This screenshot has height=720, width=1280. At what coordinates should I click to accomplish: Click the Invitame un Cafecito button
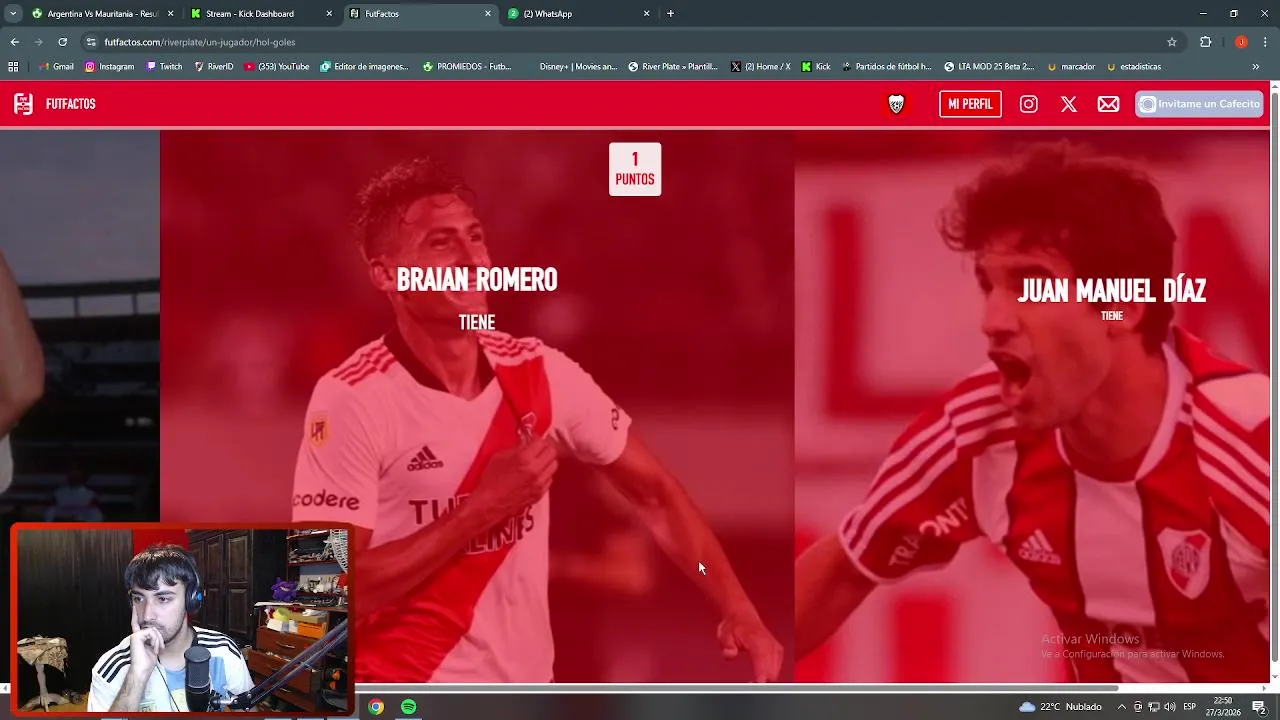tap(1199, 104)
